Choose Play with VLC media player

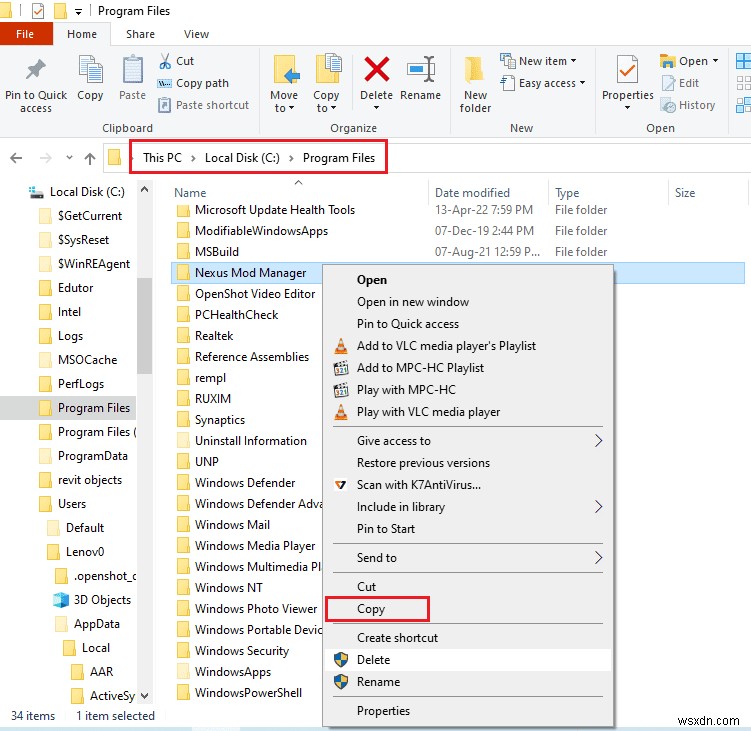(467, 412)
